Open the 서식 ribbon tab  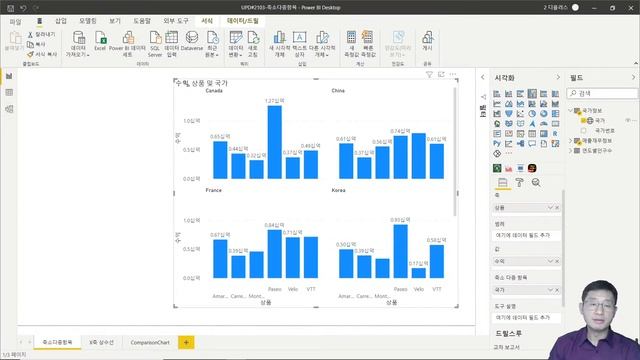click(207, 21)
